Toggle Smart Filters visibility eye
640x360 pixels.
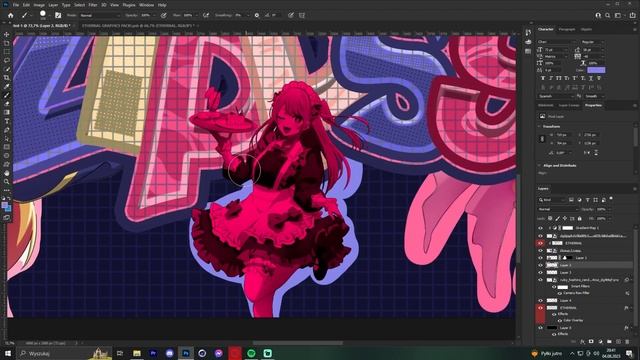tap(554, 287)
